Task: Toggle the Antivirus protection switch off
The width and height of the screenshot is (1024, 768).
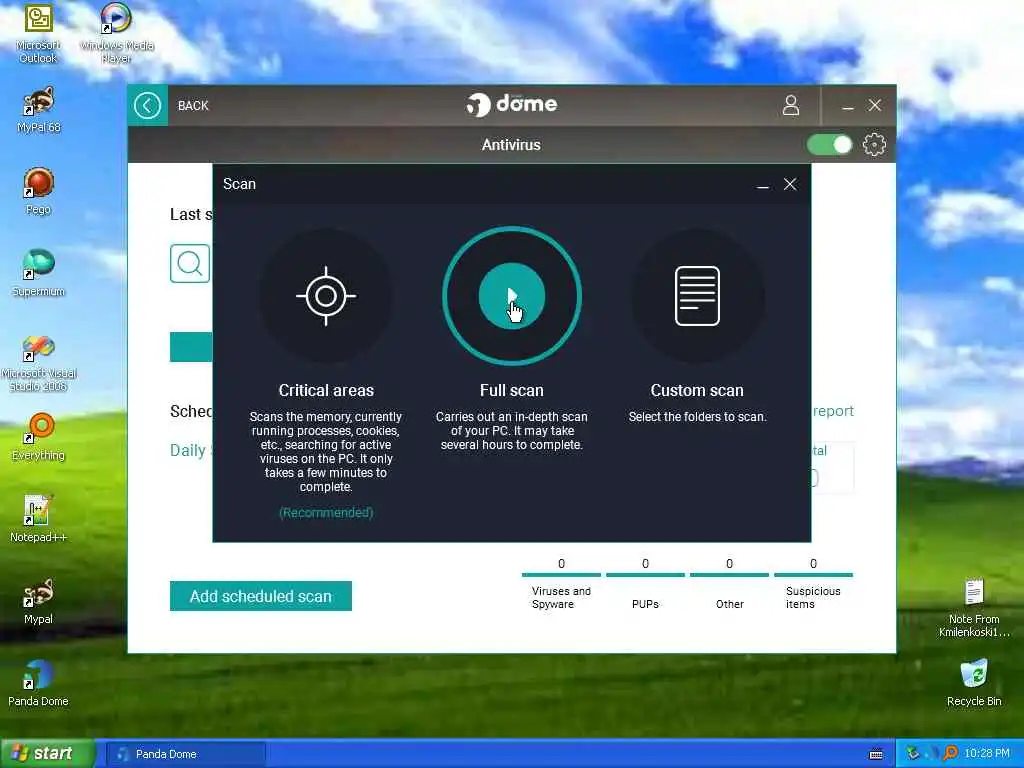Action: coord(830,144)
